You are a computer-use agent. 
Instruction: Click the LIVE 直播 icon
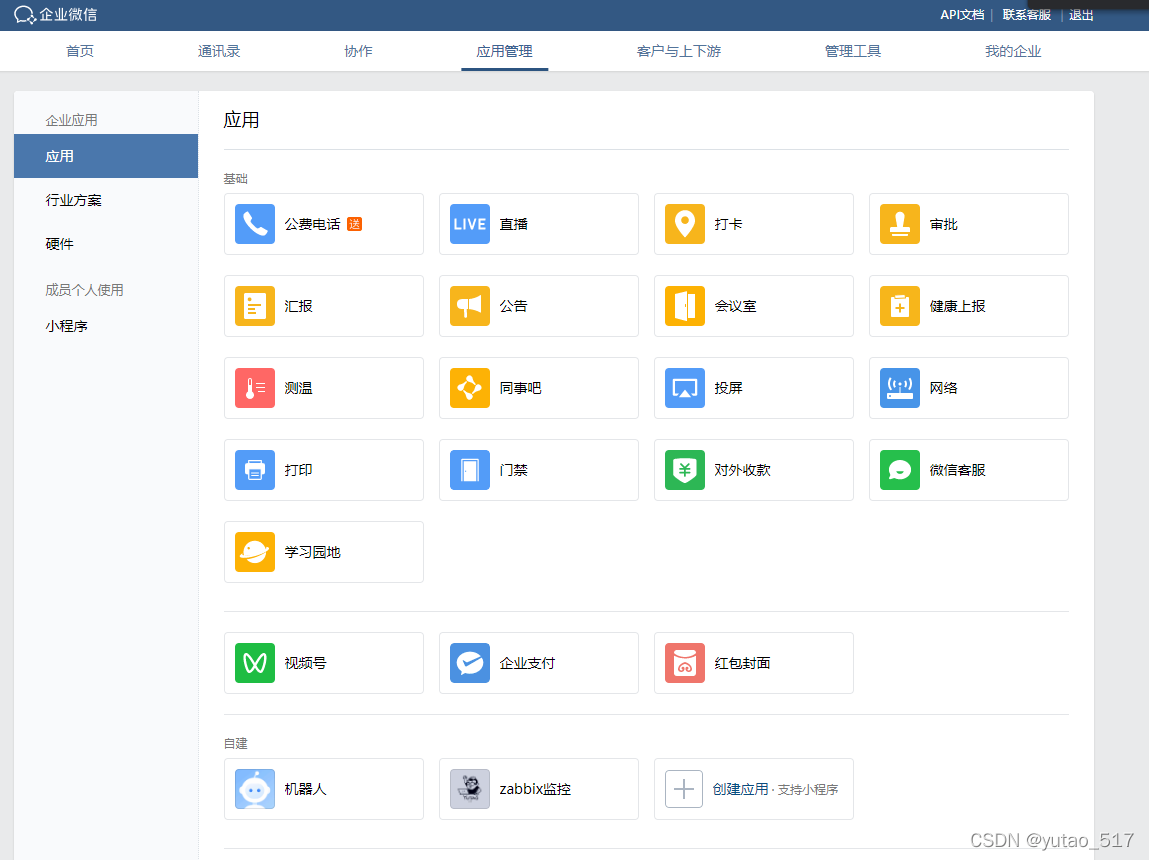click(470, 224)
